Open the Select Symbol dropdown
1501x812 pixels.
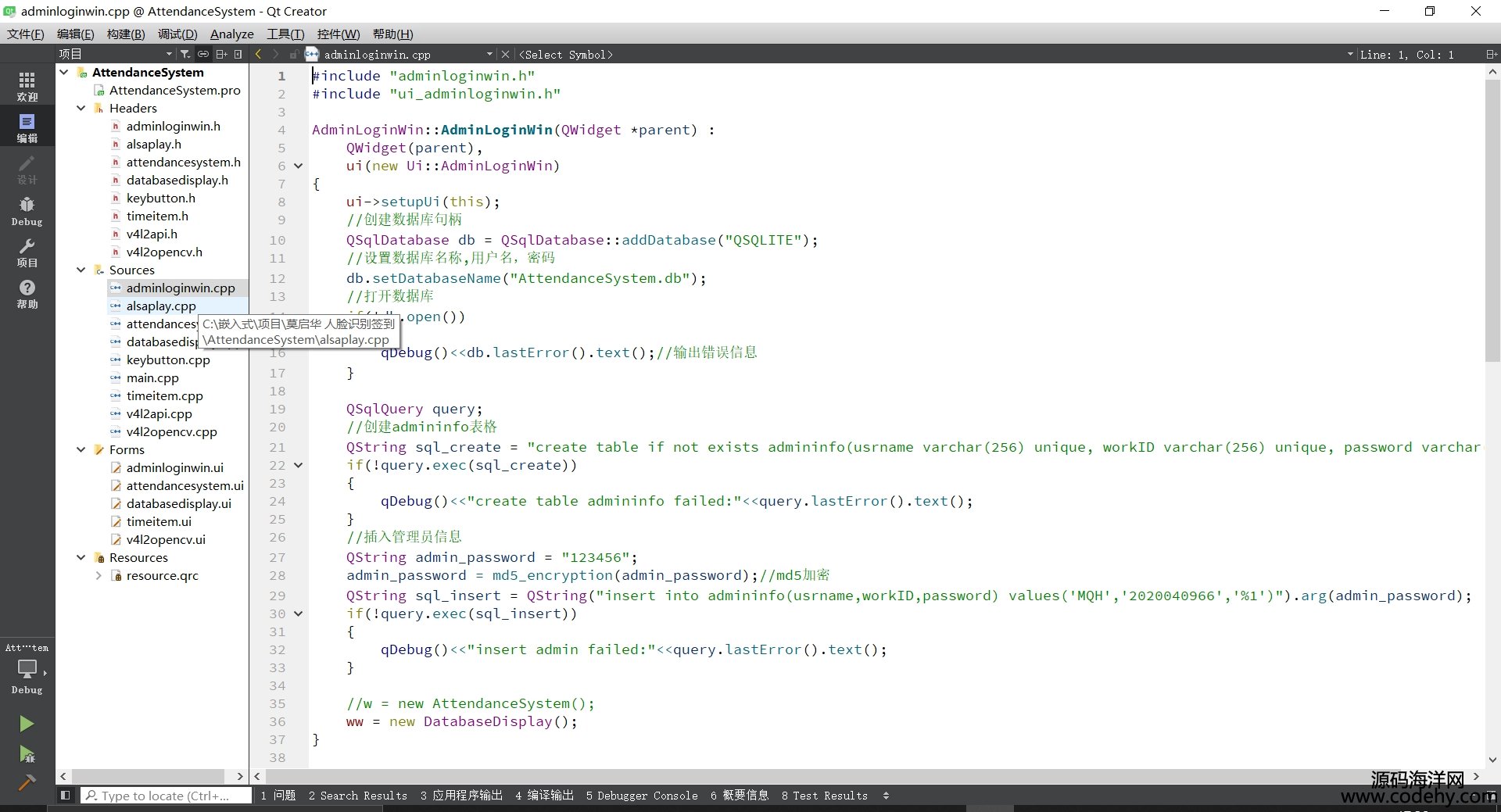935,54
